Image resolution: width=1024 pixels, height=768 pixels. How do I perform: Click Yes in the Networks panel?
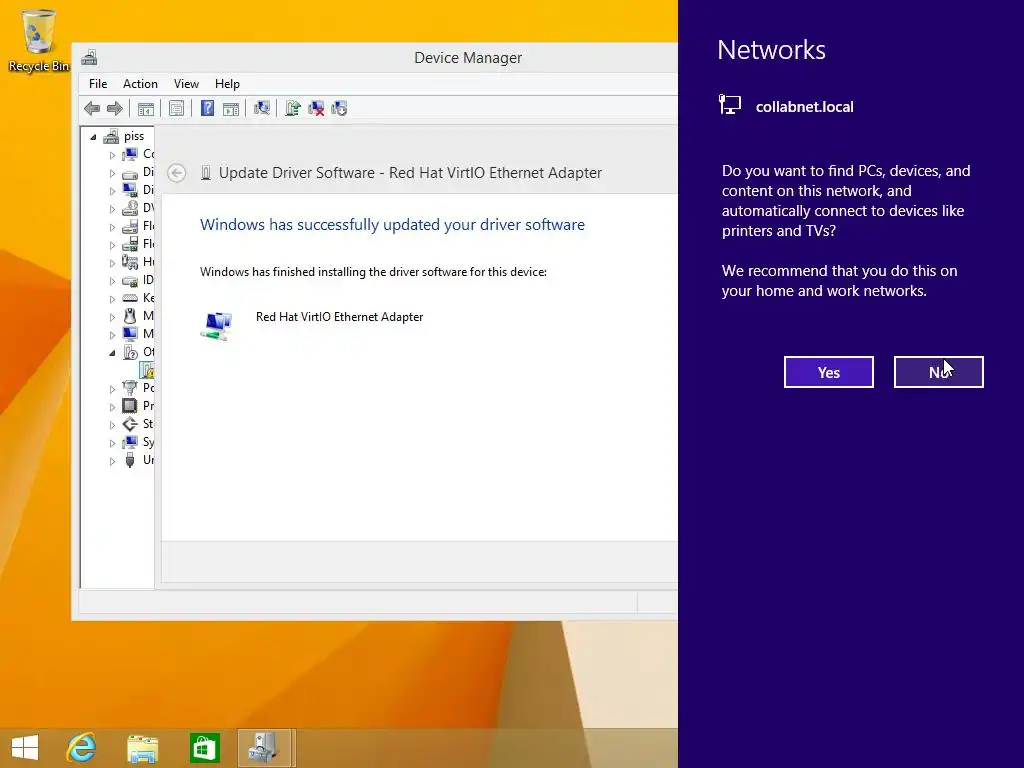[x=829, y=372]
